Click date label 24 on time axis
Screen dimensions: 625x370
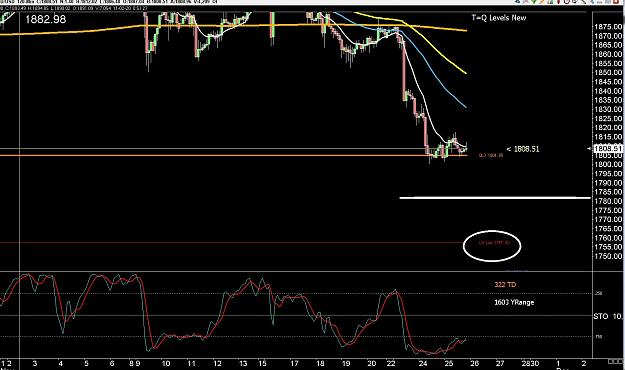(x=423, y=363)
